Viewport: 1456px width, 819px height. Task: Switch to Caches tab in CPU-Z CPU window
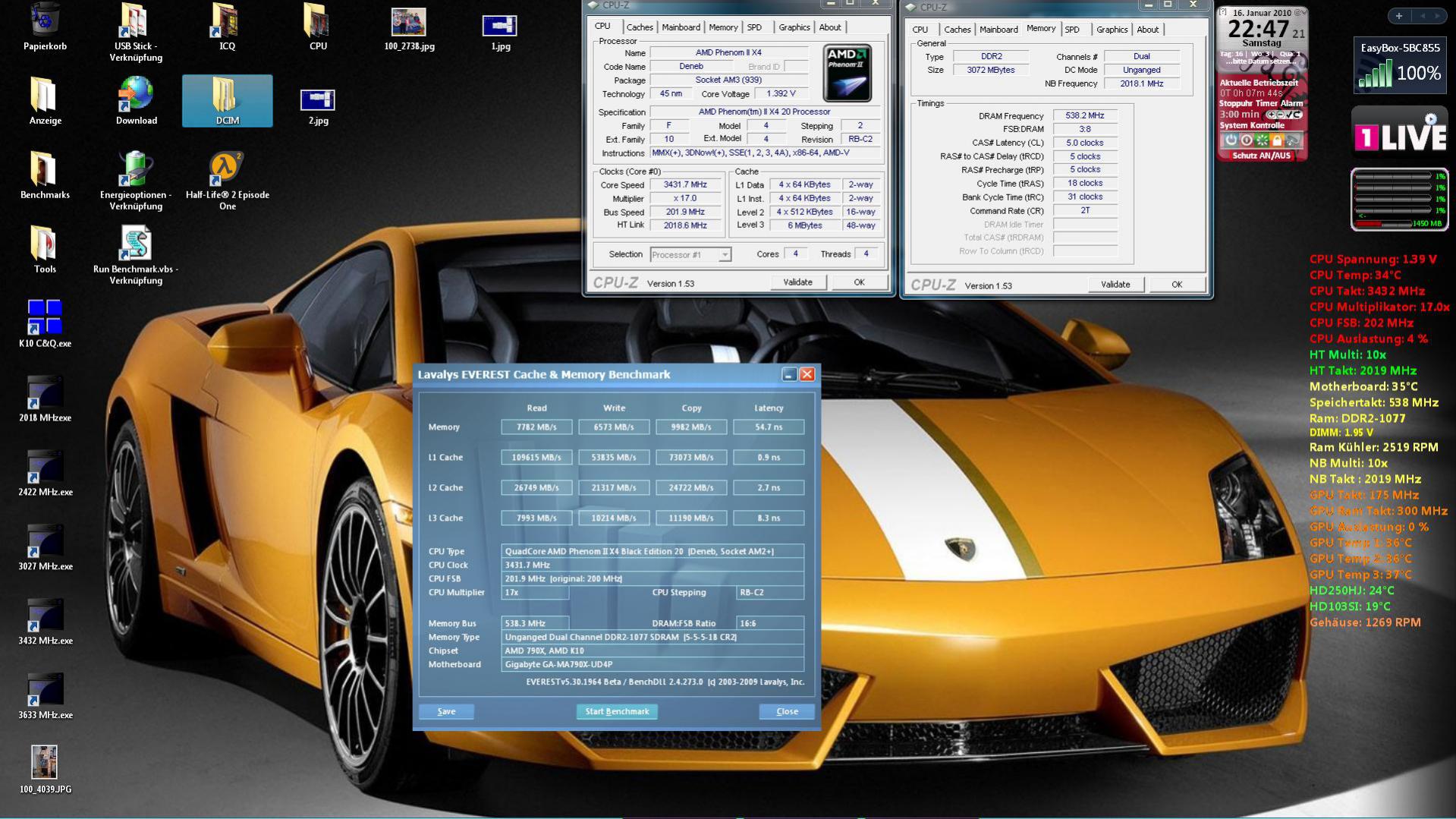[x=640, y=27]
